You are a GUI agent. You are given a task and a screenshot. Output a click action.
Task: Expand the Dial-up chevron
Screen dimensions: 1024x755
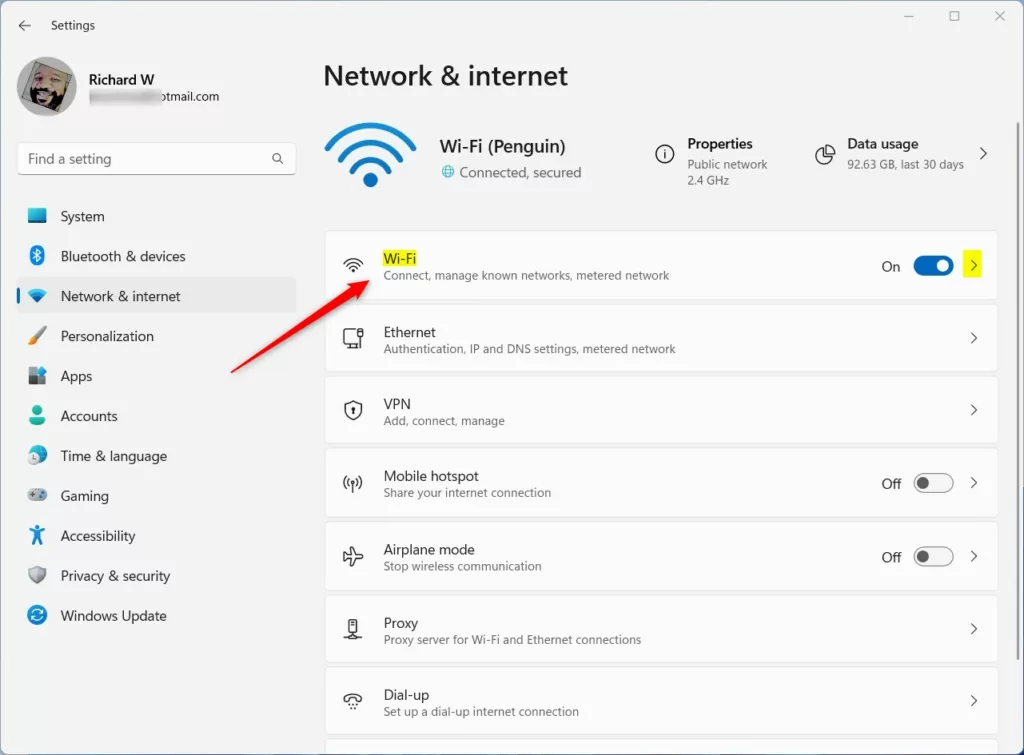(973, 701)
